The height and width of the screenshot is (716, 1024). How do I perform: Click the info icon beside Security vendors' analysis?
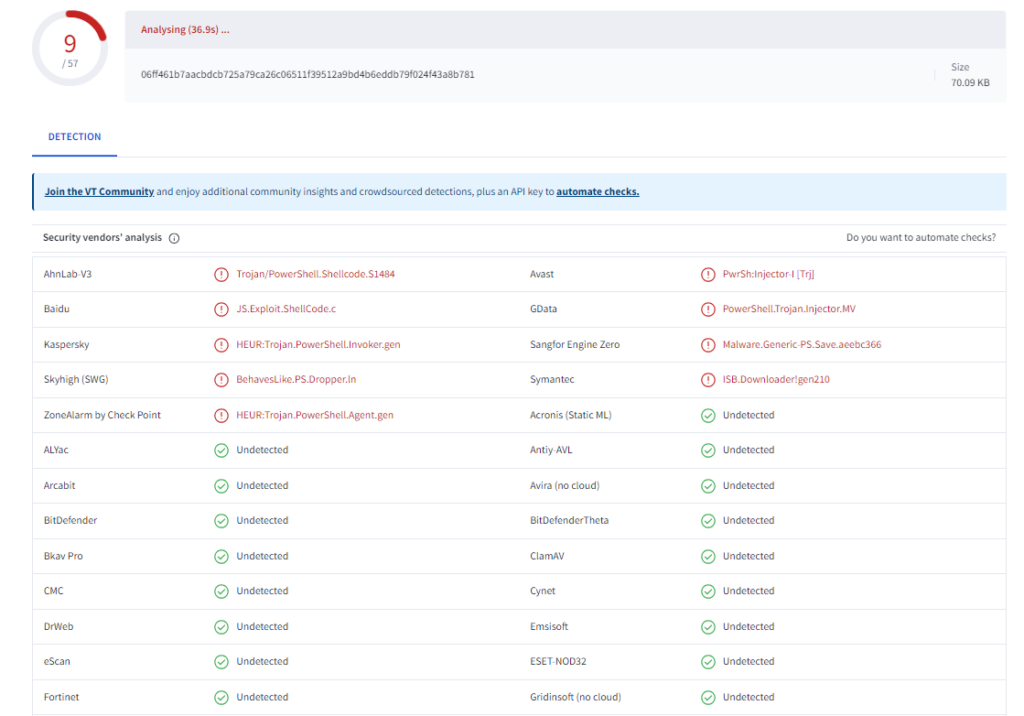point(174,238)
